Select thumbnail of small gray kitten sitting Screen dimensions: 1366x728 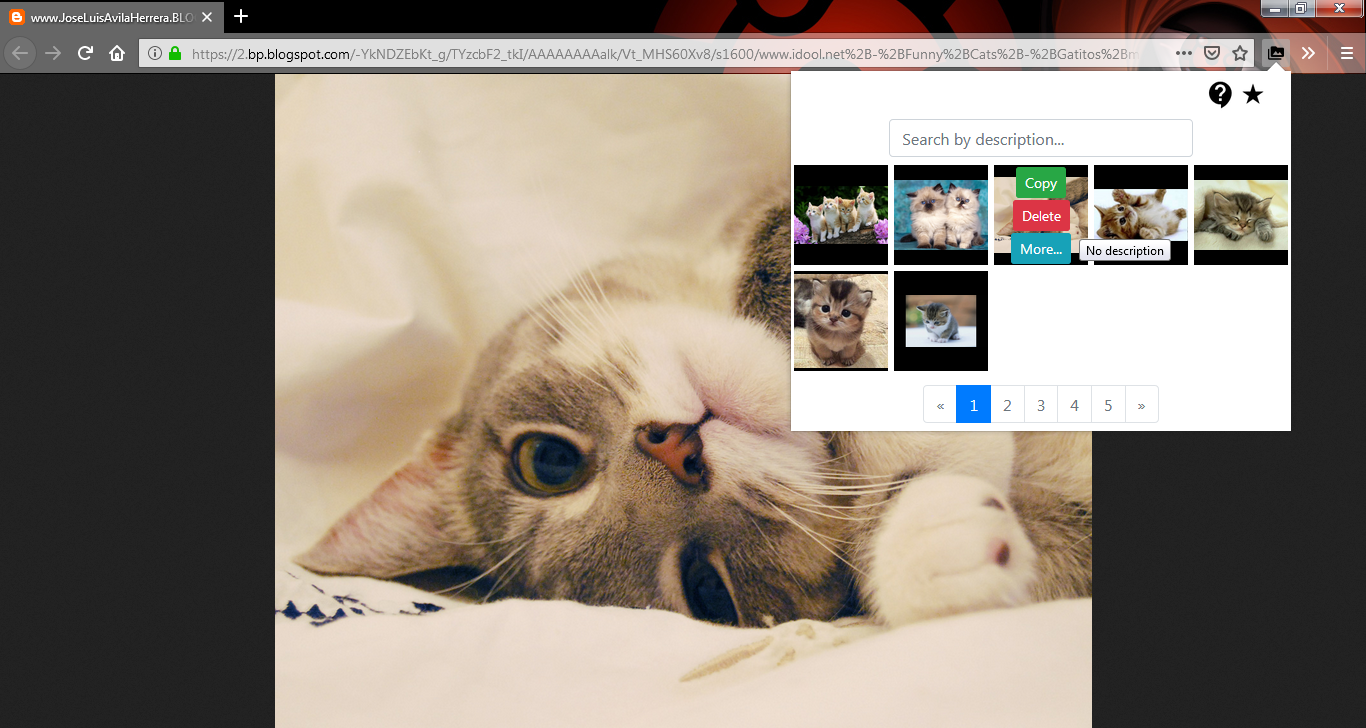(x=941, y=321)
